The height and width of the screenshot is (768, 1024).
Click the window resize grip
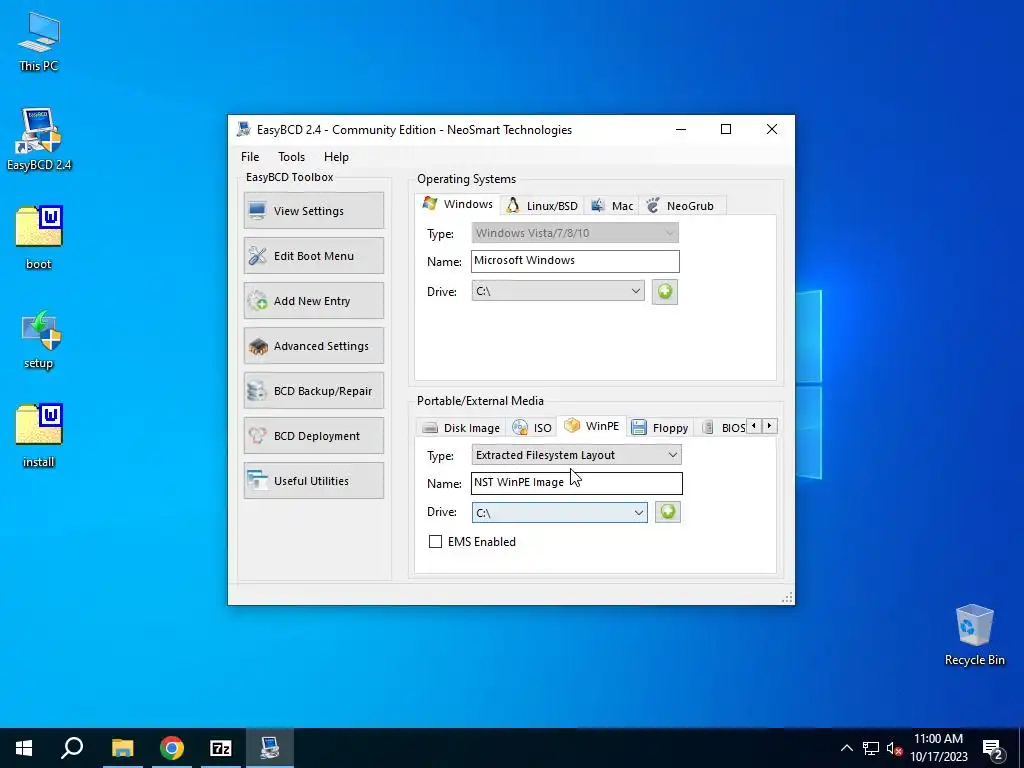pyautogui.click(x=788, y=598)
